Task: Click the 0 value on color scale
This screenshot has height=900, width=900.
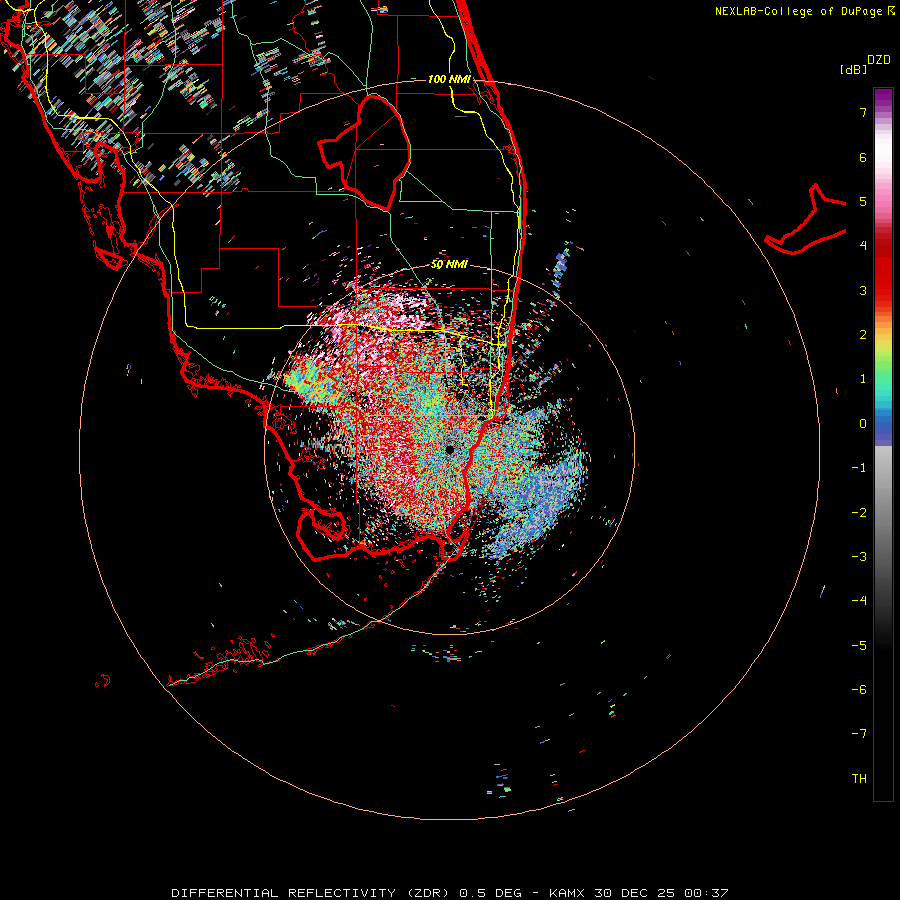Action: [863, 424]
